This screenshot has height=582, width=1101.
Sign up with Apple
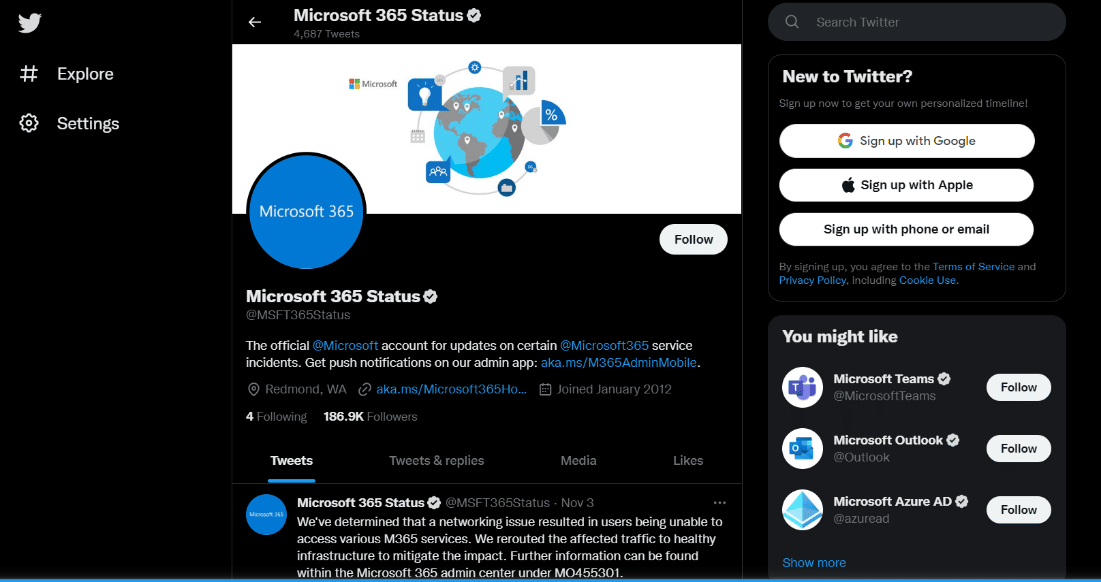(905, 185)
